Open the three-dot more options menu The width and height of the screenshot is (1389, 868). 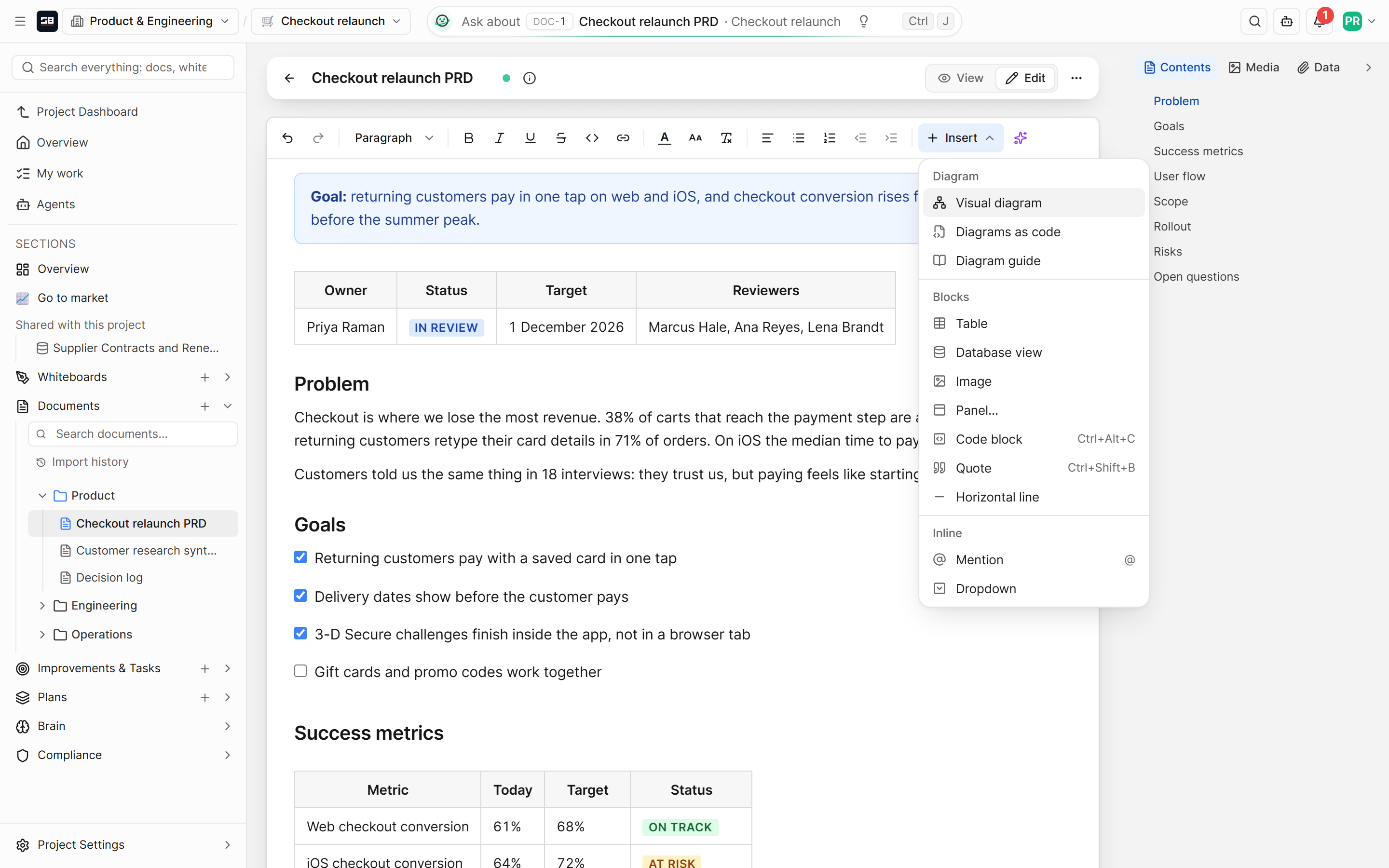(x=1076, y=78)
